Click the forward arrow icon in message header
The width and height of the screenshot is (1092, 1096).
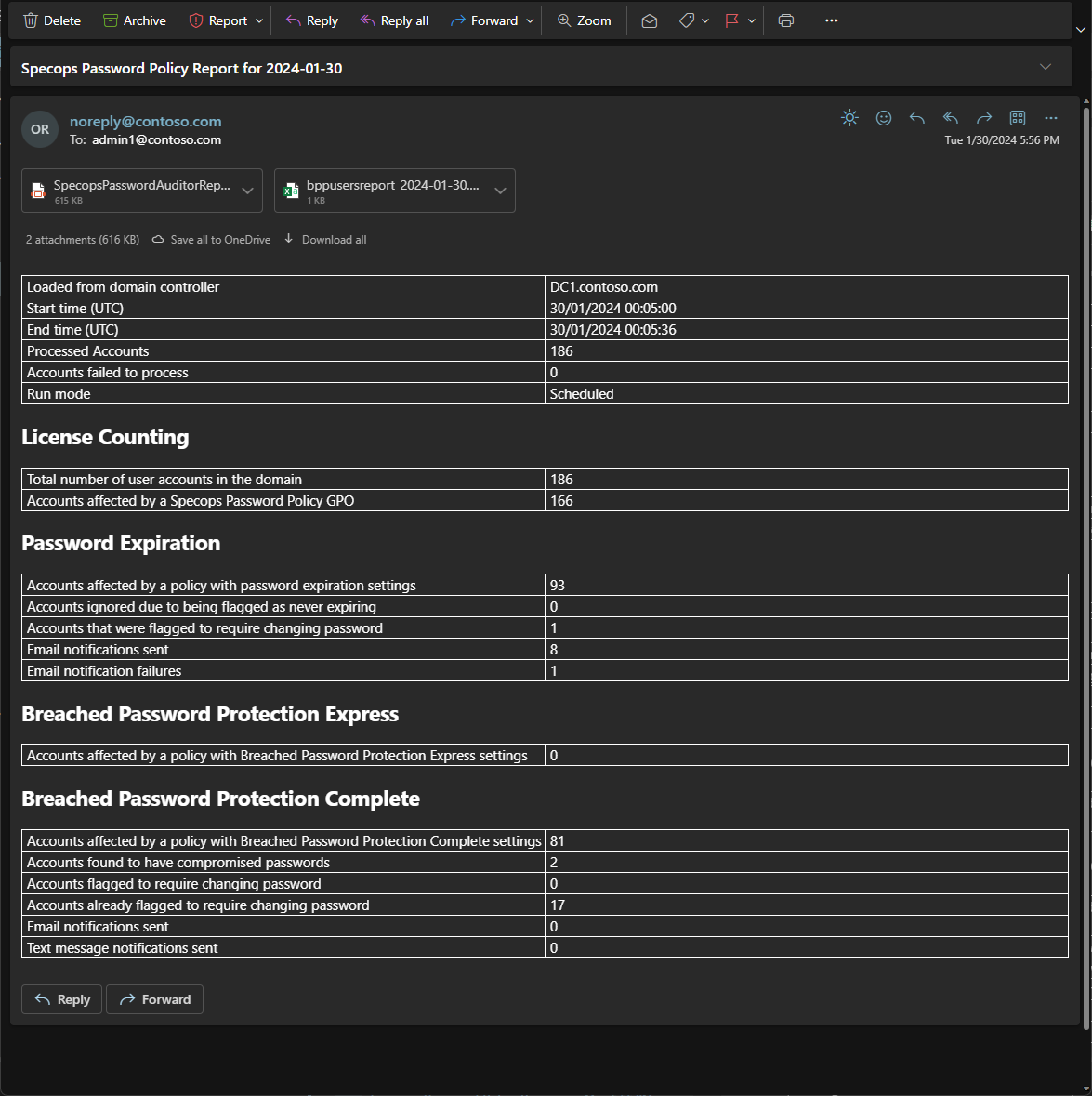coord(984,117)
